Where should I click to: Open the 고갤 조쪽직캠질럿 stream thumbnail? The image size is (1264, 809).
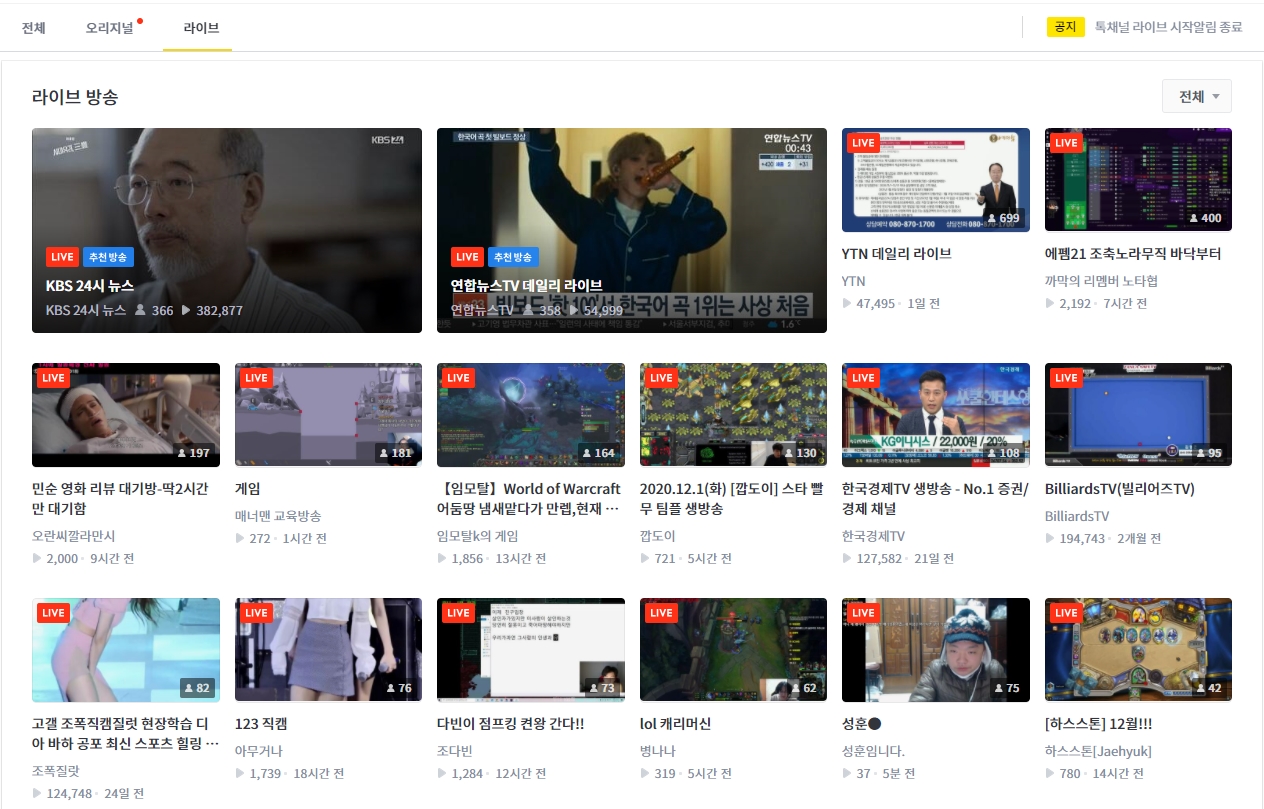click(126, 650)
